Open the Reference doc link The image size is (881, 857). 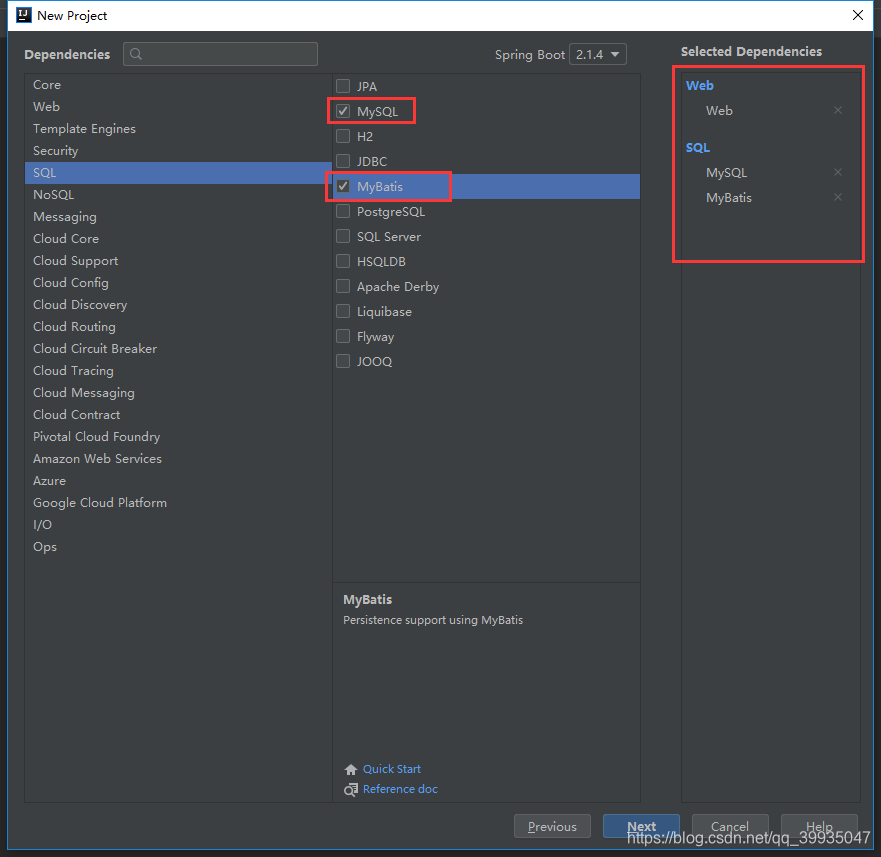[400, 789]
